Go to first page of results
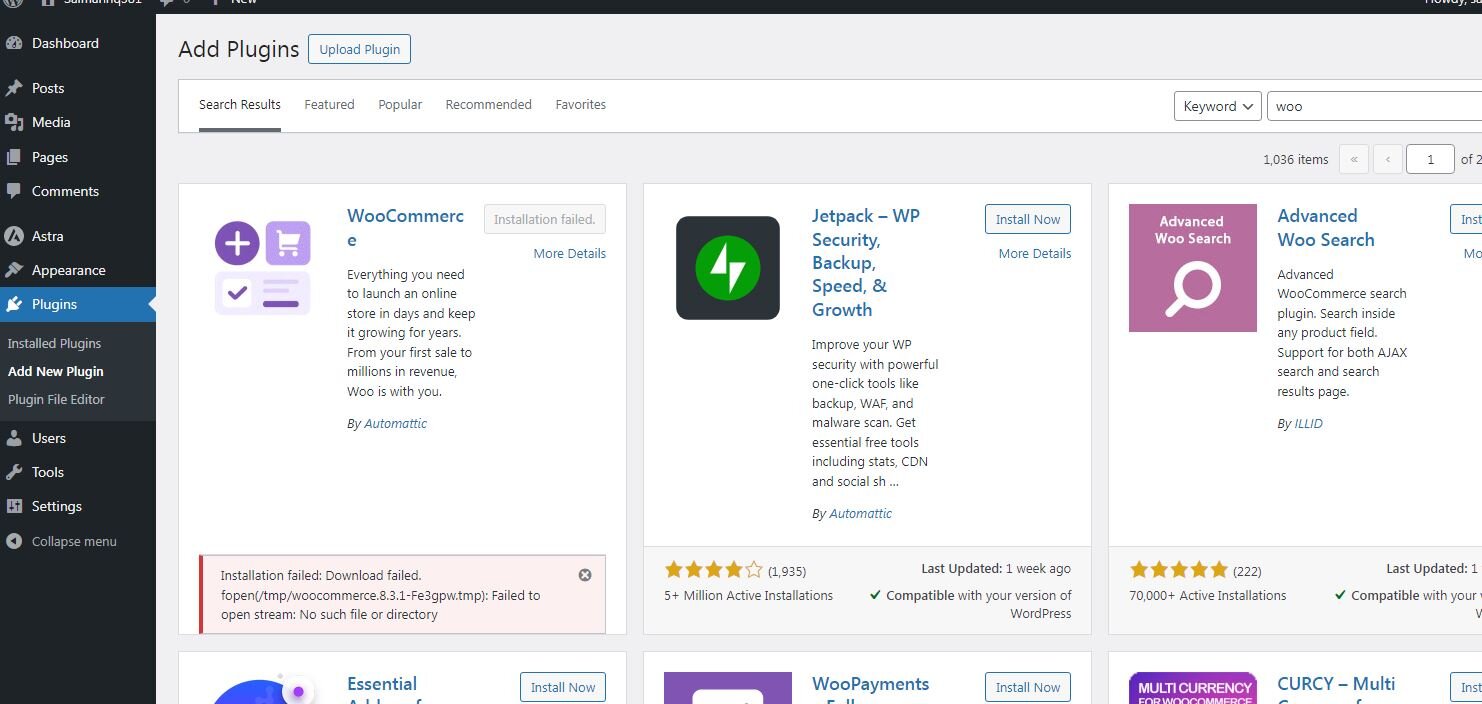The height and width of the screenshot is (704, 1482). (x=1354, y=159)
